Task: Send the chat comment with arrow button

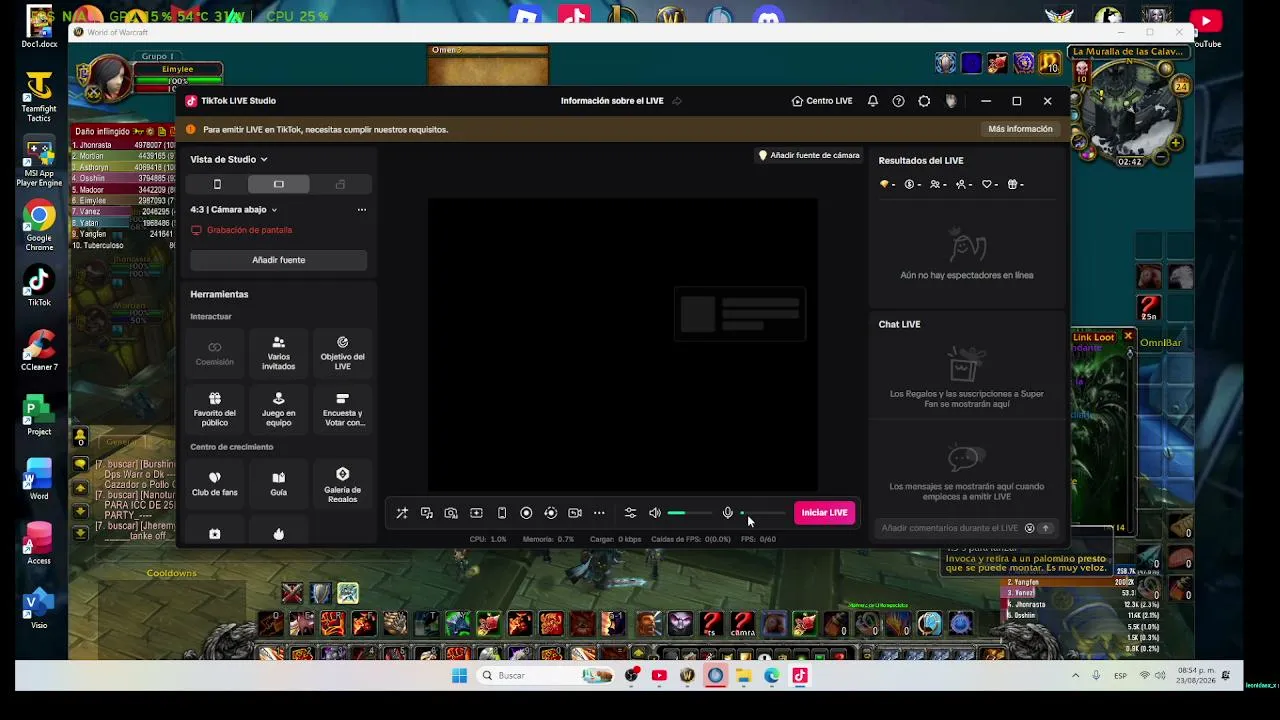Action: point(1045,528)
